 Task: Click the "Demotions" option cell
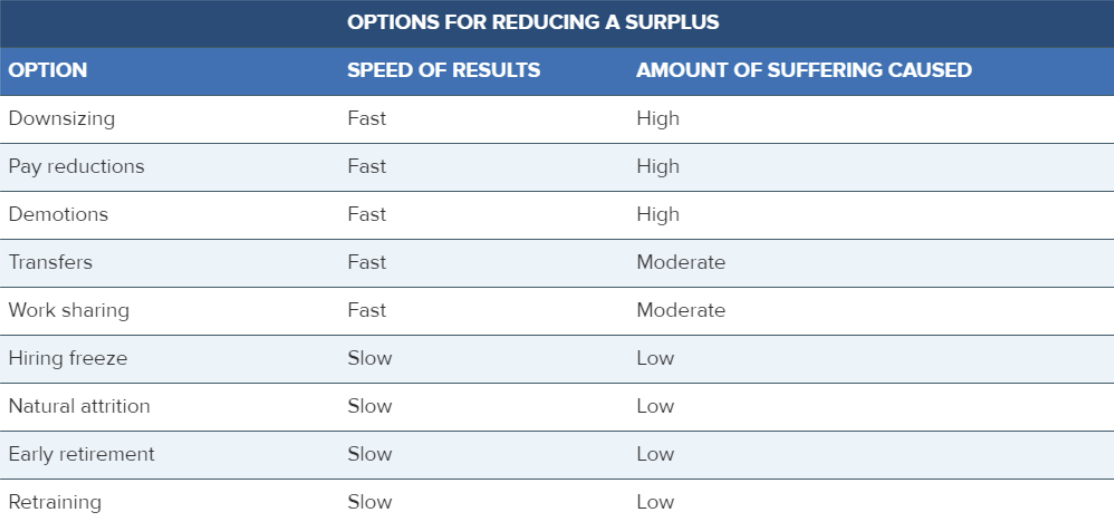(58, 214)
